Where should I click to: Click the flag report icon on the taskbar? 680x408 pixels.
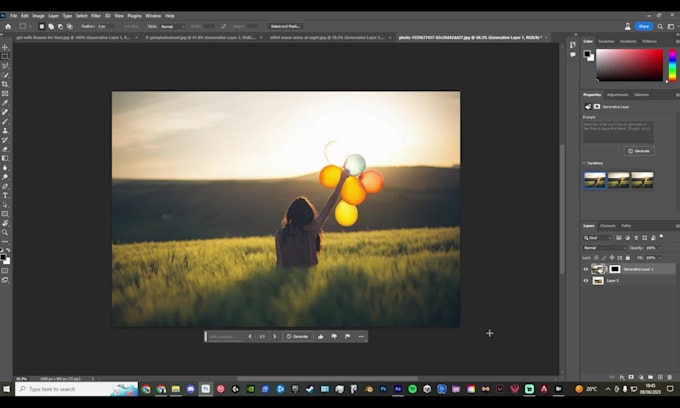[347, 336]
